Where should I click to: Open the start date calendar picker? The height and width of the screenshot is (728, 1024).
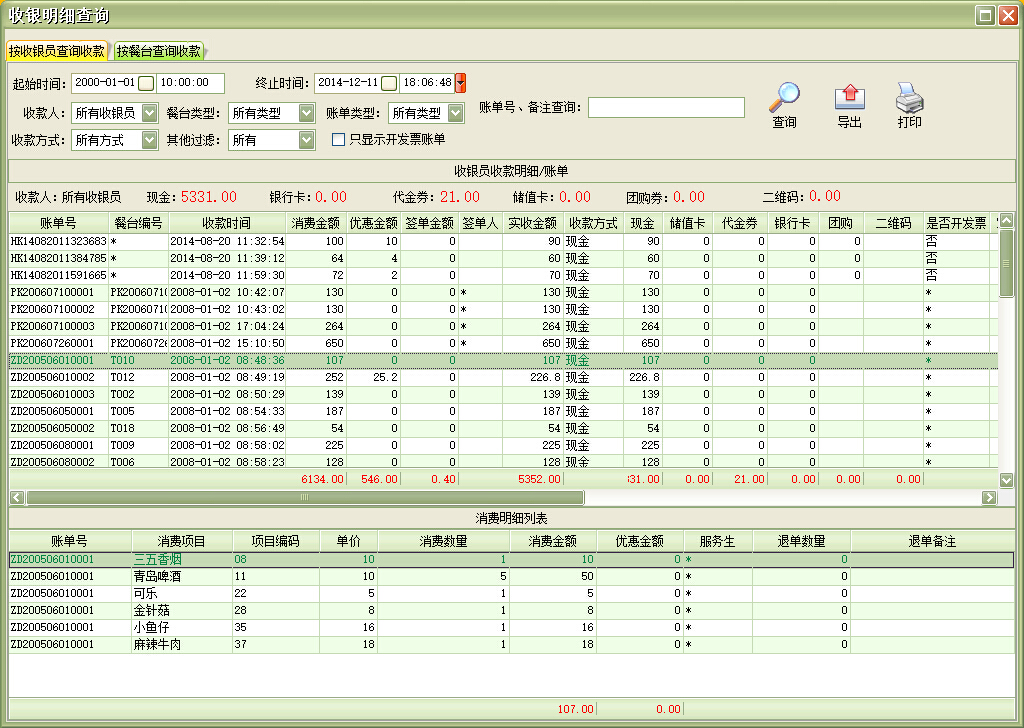coord(146,83)
